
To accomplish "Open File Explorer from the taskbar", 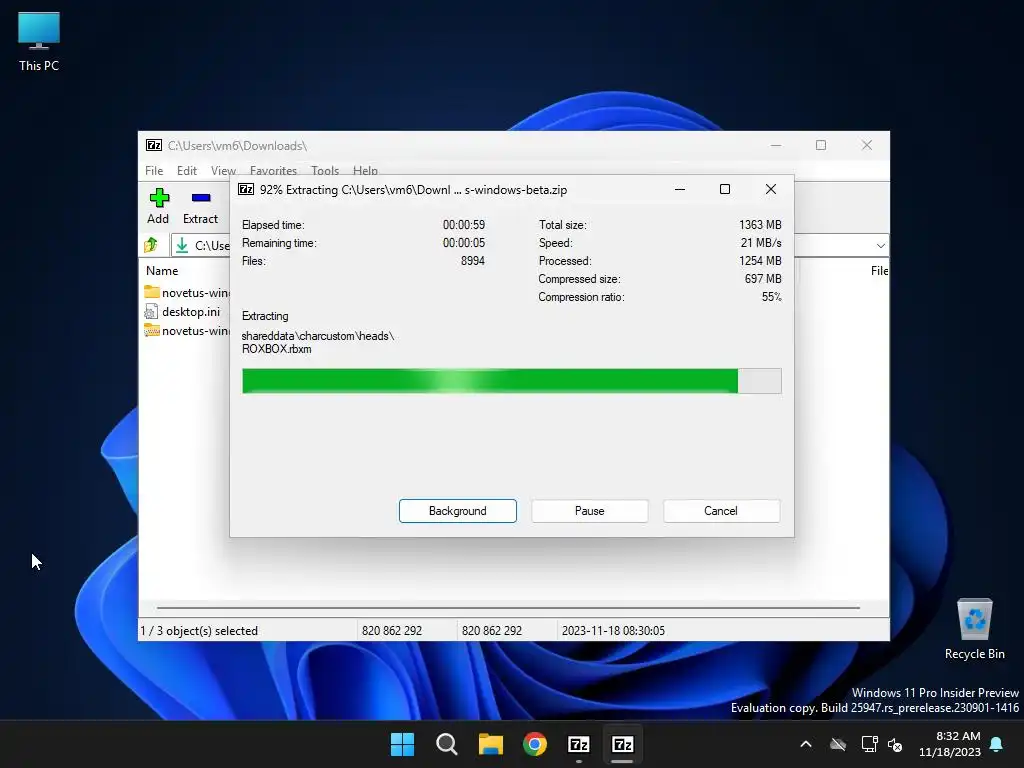I will coord(490,744).
